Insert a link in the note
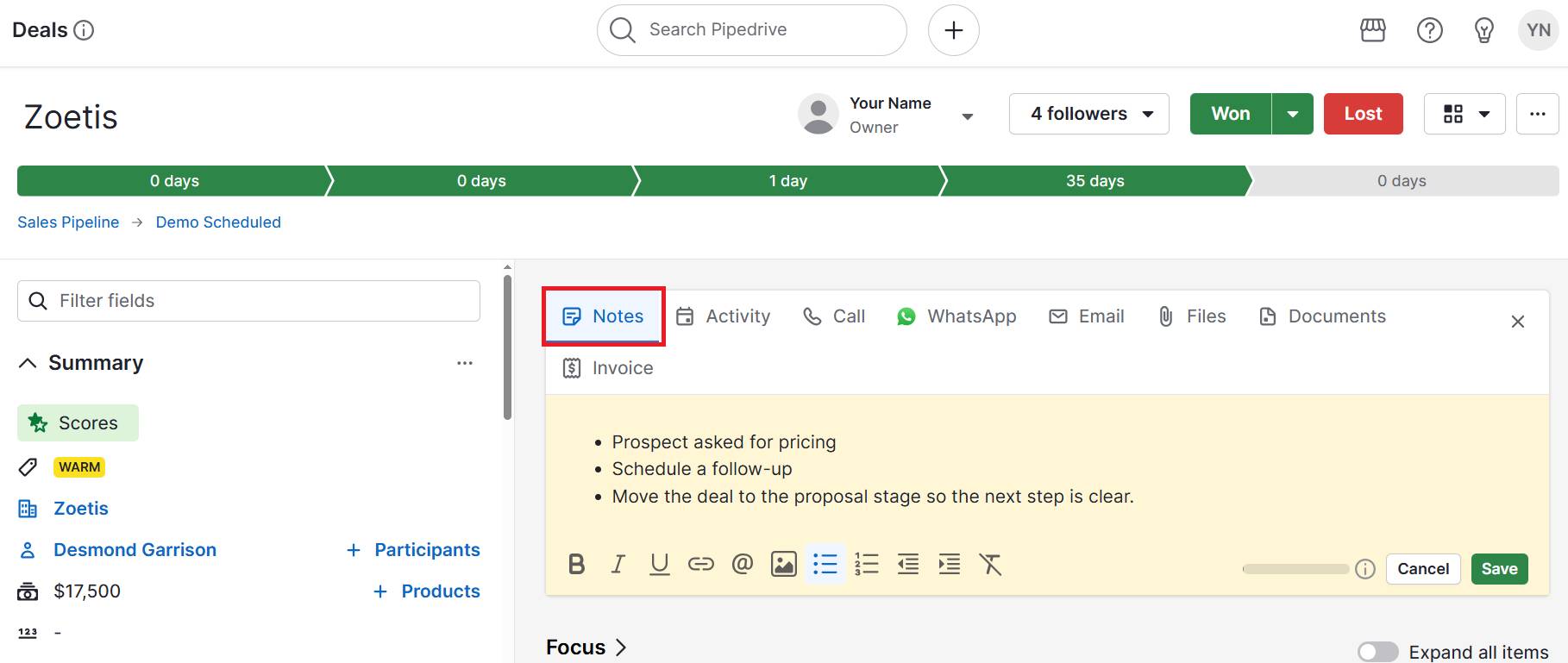1568x663 pixels. pos(700,565)
